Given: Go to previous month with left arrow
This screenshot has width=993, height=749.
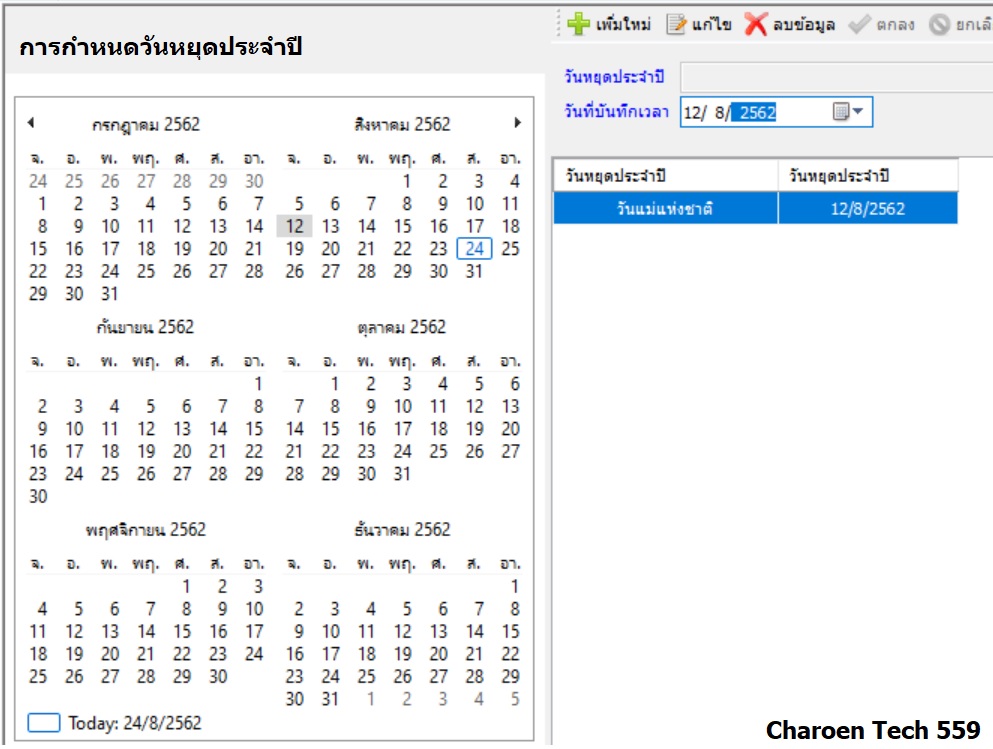Looking at the screenshot, I should (x=31, y=123).
